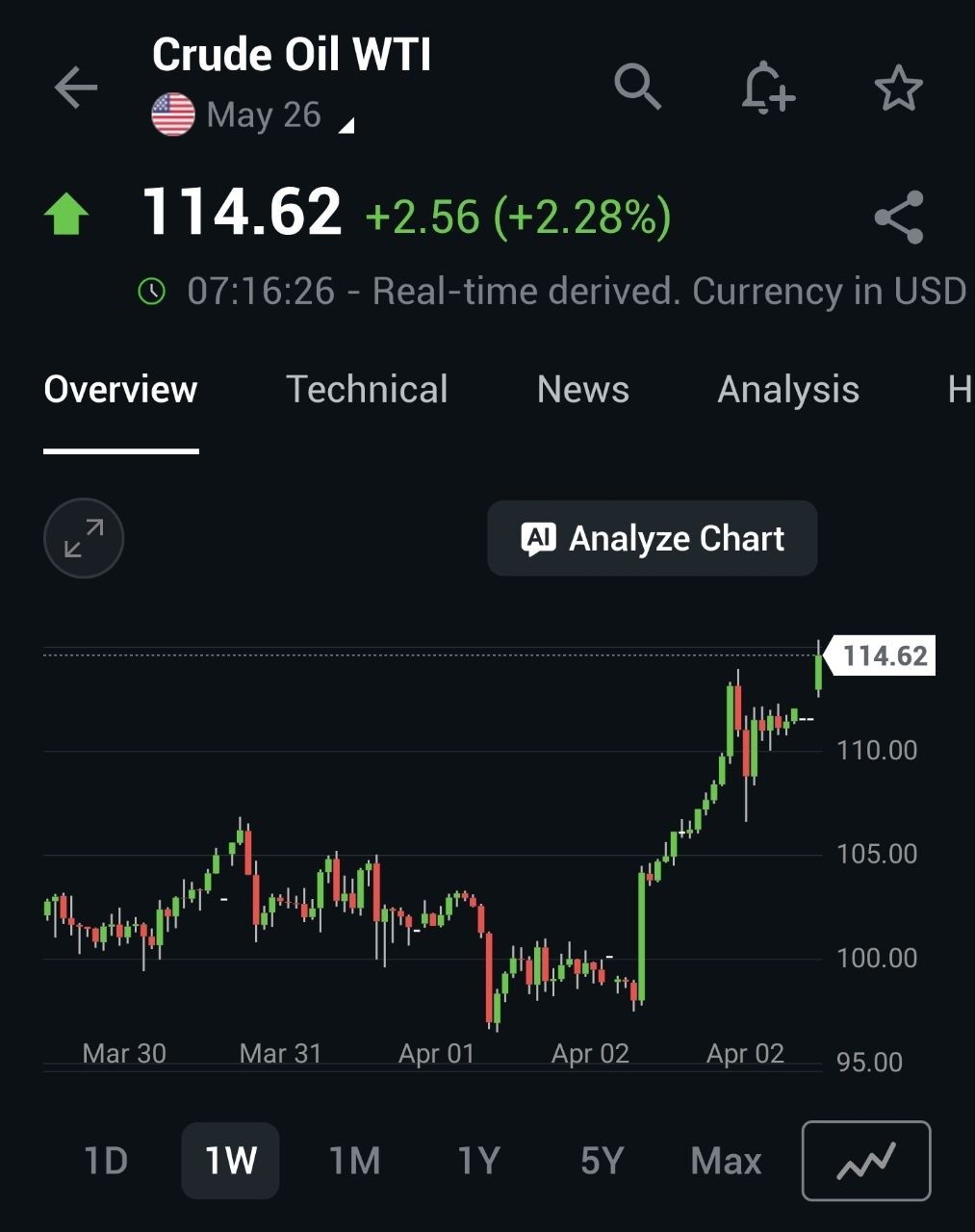Tap the back arrow icon

pos(76,88)
